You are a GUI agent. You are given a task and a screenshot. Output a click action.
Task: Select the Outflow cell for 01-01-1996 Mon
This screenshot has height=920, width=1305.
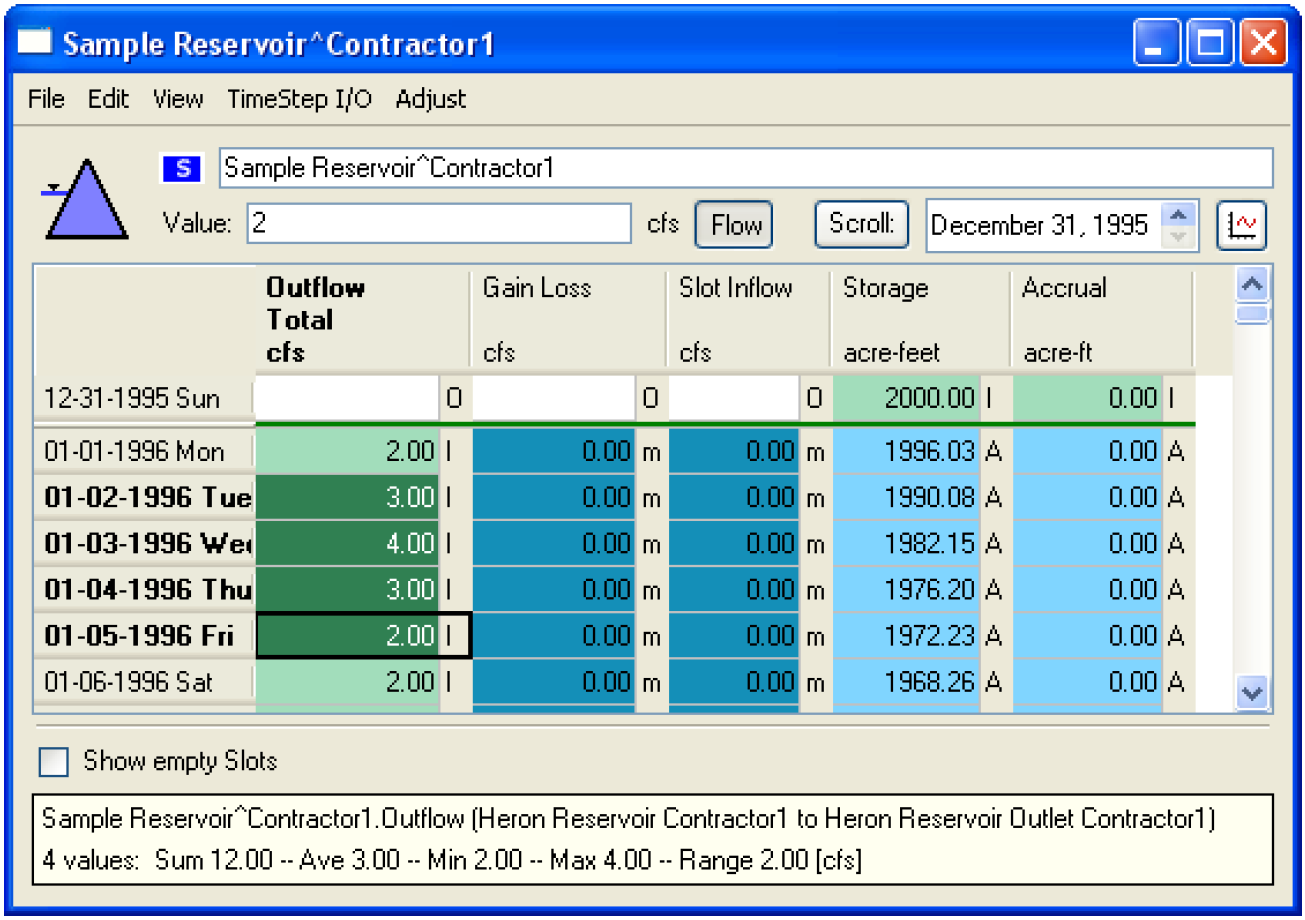[347, 452]
